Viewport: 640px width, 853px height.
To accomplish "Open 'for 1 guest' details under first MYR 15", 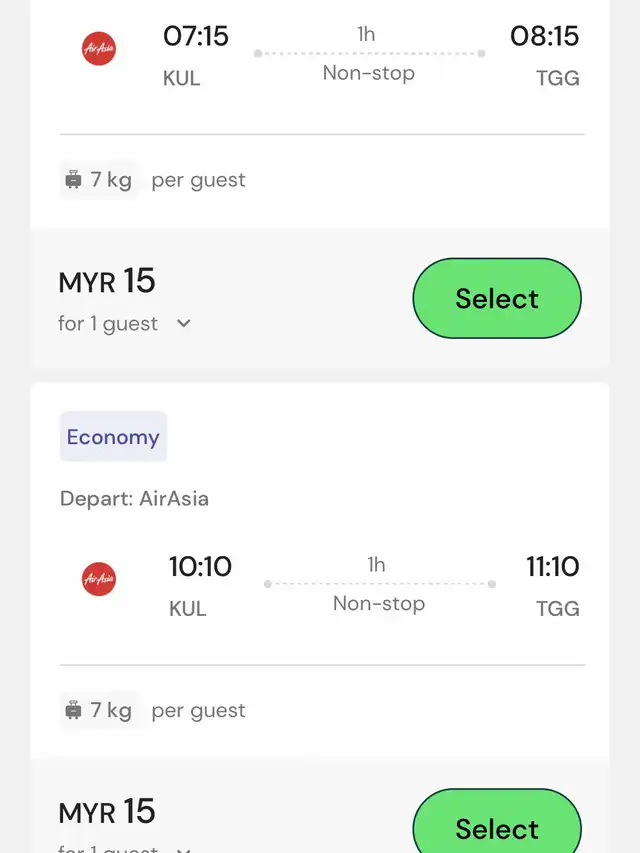I will (108, 324).
